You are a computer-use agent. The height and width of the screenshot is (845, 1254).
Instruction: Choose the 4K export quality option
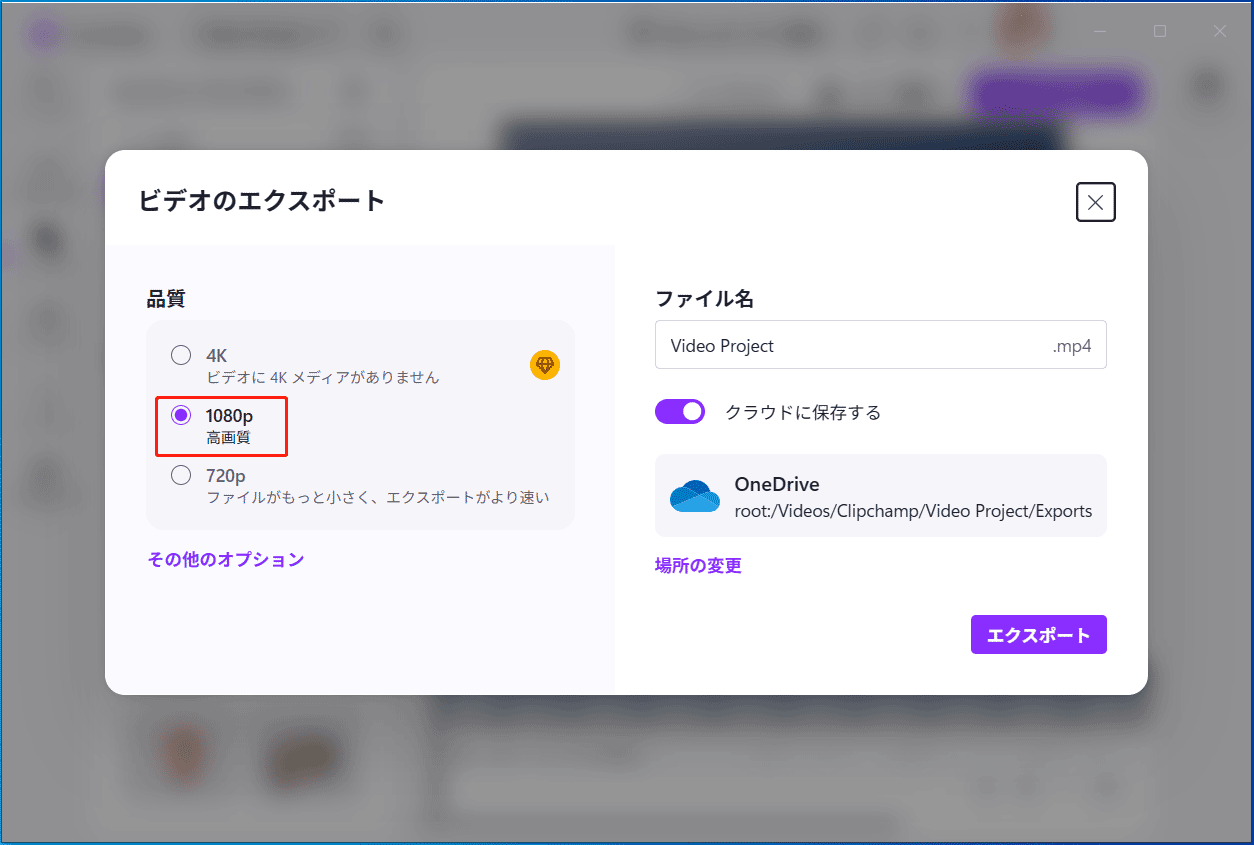click(x=181, y=354)
